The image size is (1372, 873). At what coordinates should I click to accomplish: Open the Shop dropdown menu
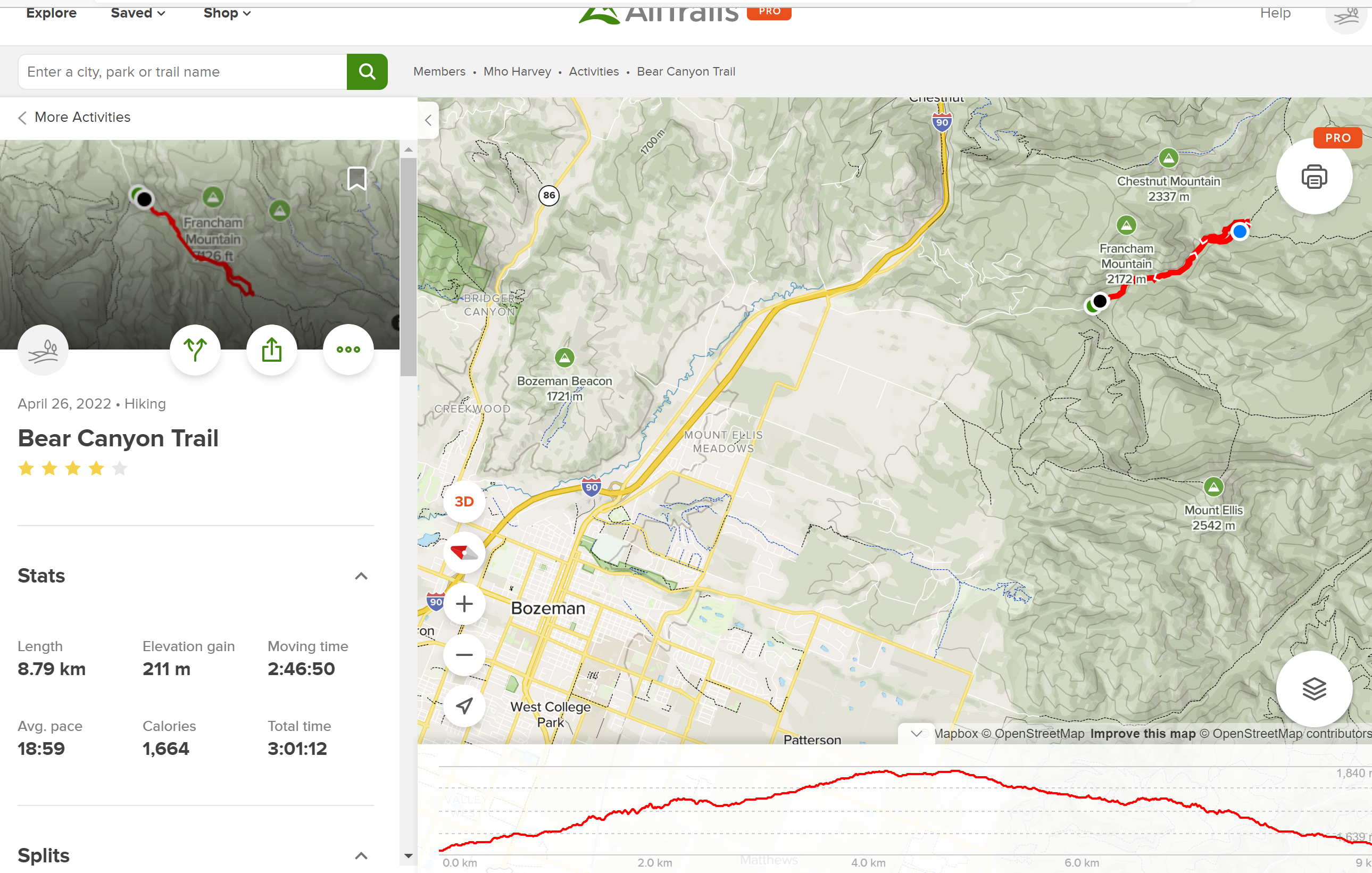point(227,13)
